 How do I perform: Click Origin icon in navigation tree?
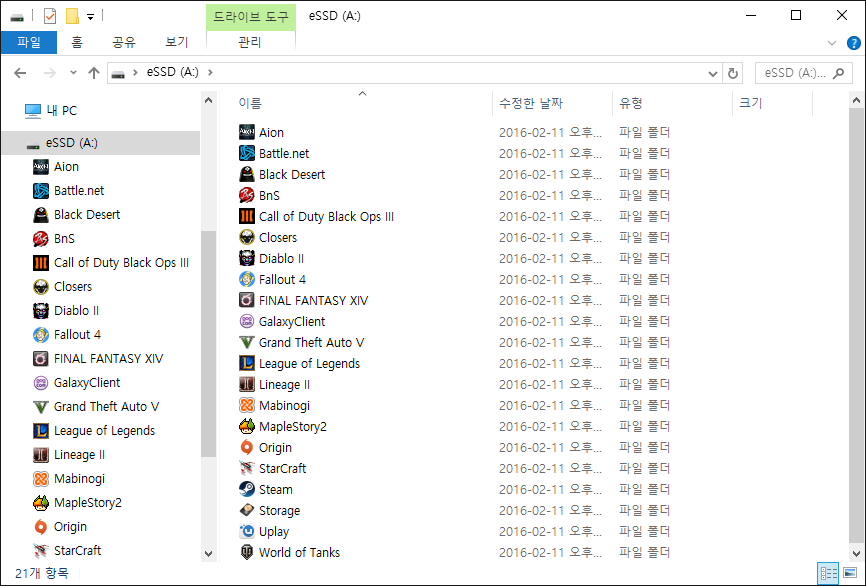pyautogui.click(x=41, y=526)
